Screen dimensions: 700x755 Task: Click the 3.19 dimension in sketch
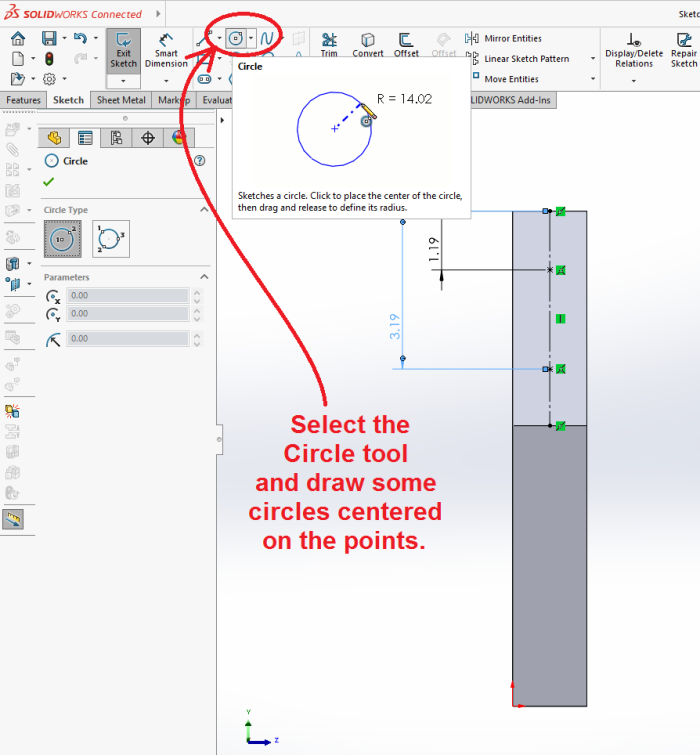click(x=395, y=326)
